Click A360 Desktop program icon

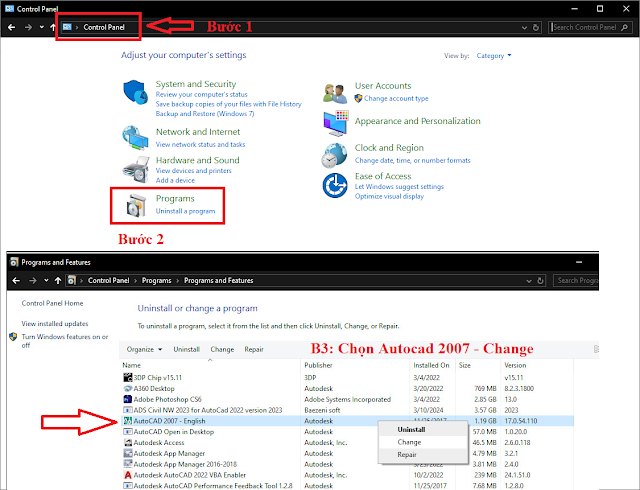pos(128,388)
